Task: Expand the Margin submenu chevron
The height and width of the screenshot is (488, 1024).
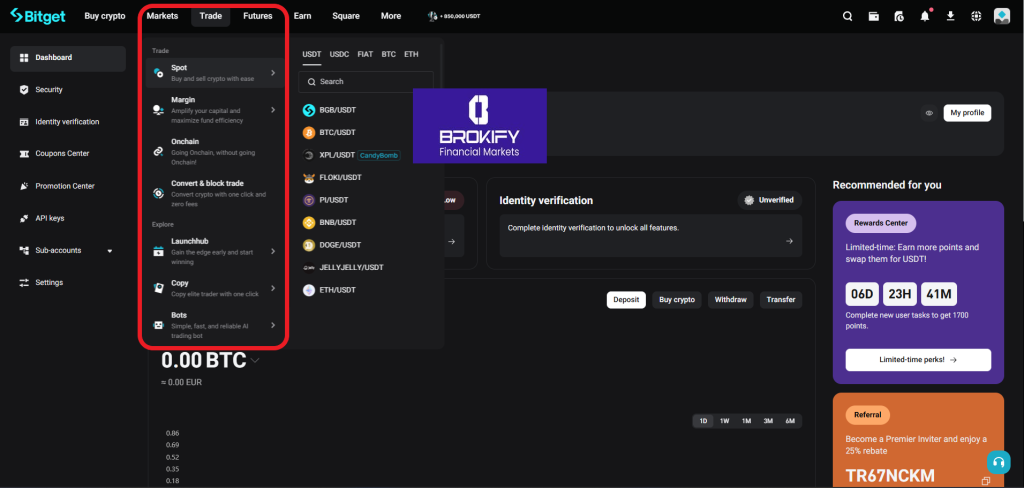Action: 273,110
